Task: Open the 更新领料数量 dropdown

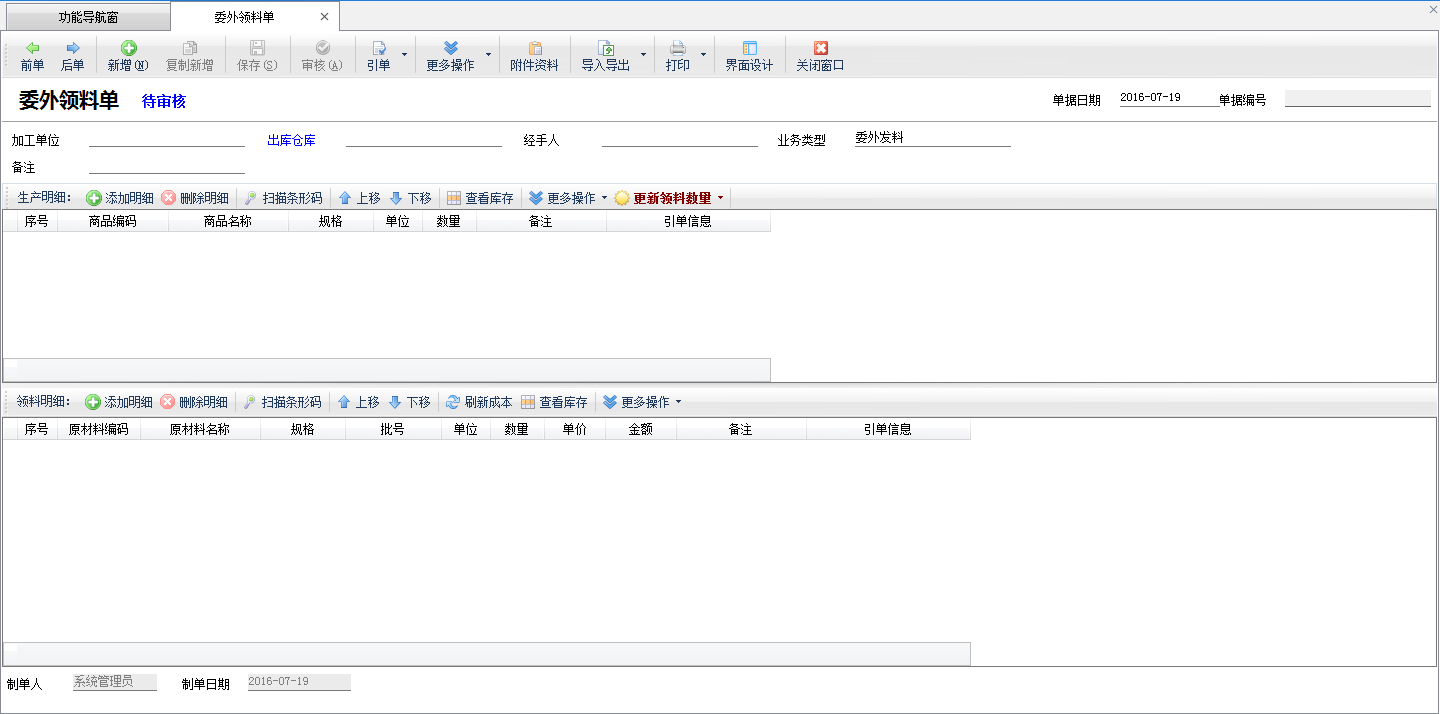Action: click(x=720, y=198)
